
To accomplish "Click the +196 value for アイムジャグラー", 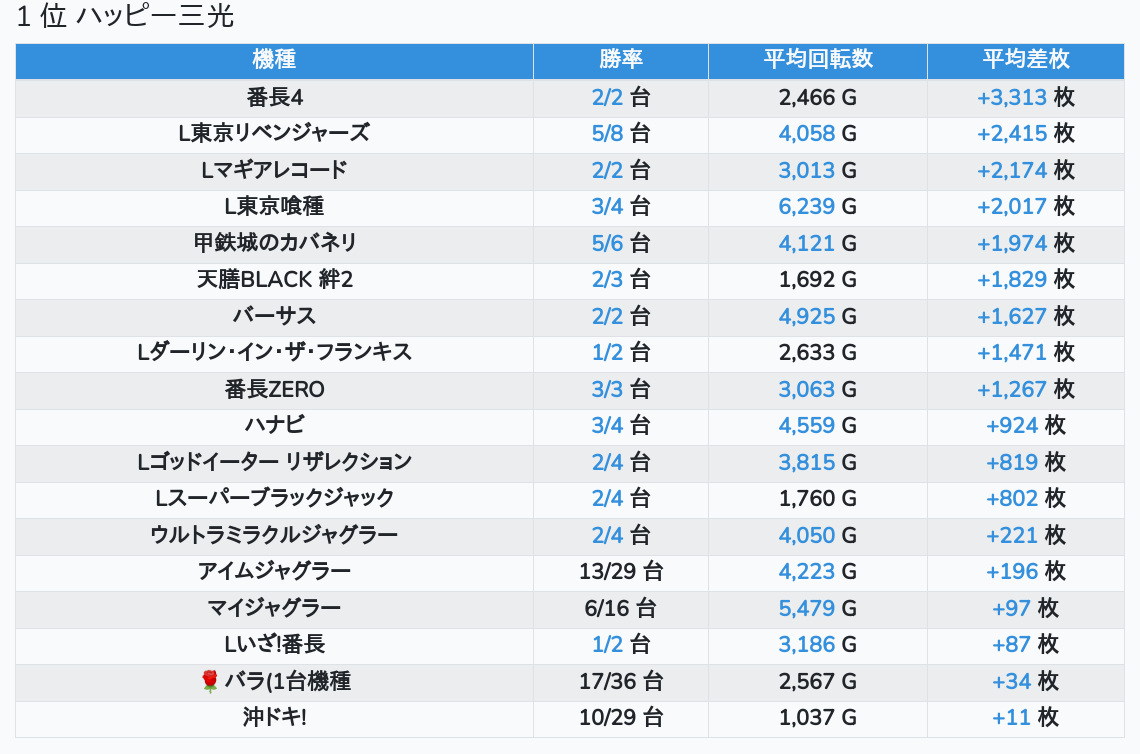I will [1012, 572].
